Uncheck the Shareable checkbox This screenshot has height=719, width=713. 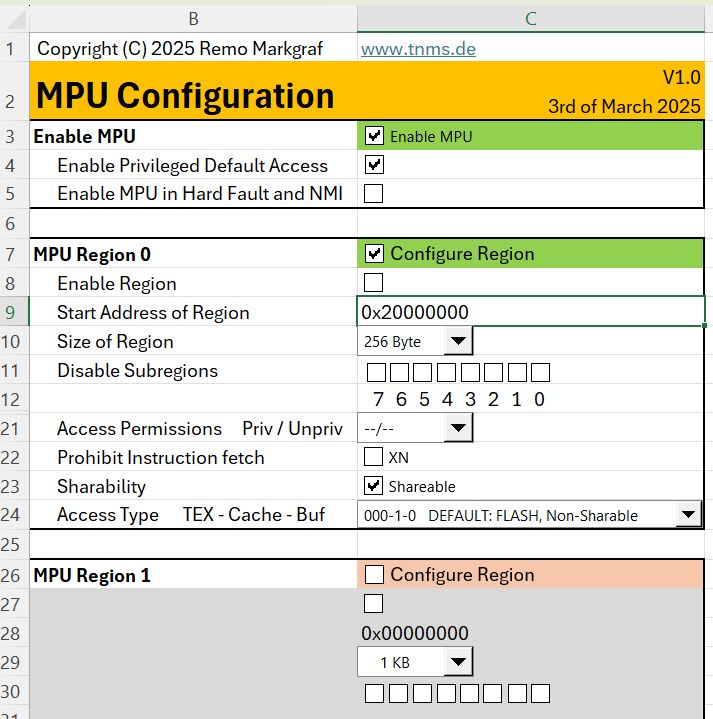(374, 486)
